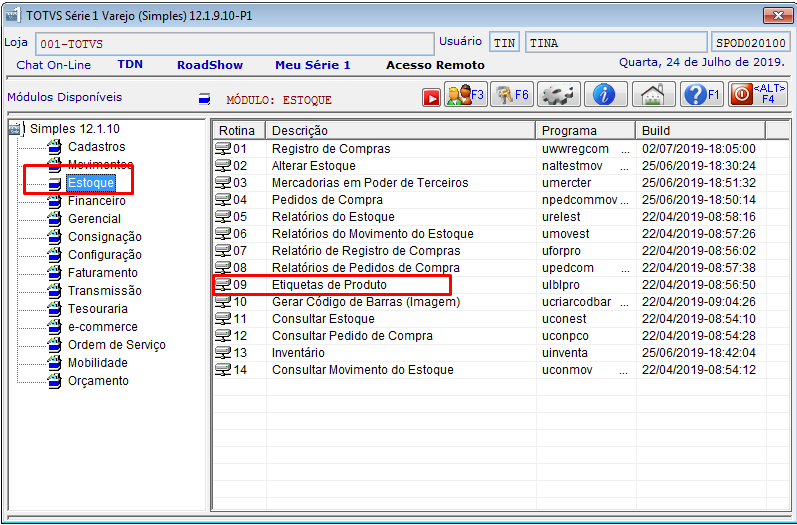Open the Orçamento module
Screen dimensions: 797x525
98,381
